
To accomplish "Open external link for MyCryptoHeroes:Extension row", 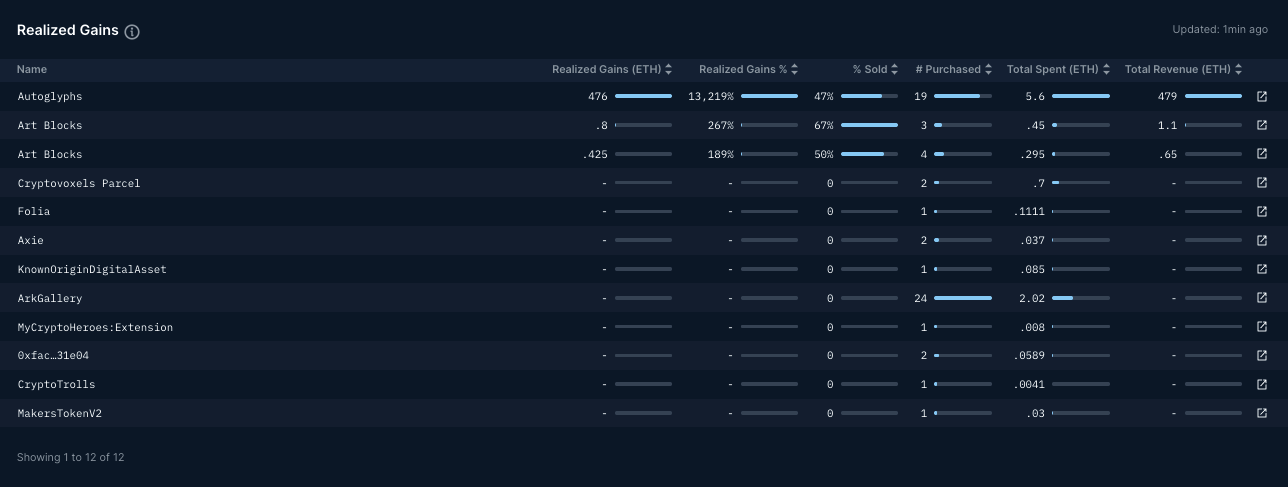I will (x=1262, y=327).
